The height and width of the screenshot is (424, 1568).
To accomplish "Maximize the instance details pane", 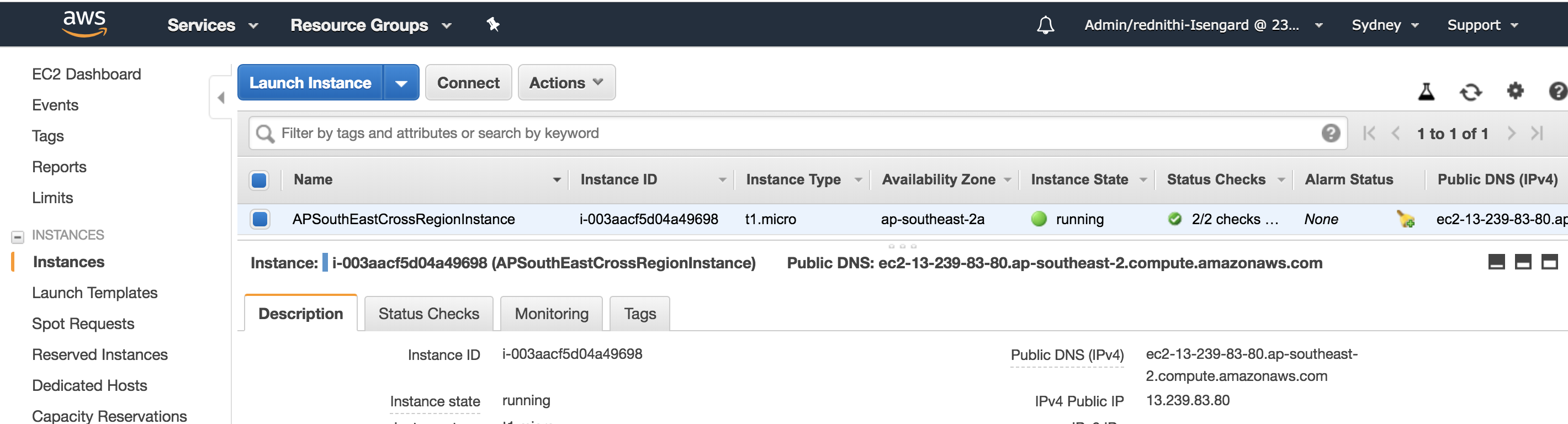I will coord(1550,262).
